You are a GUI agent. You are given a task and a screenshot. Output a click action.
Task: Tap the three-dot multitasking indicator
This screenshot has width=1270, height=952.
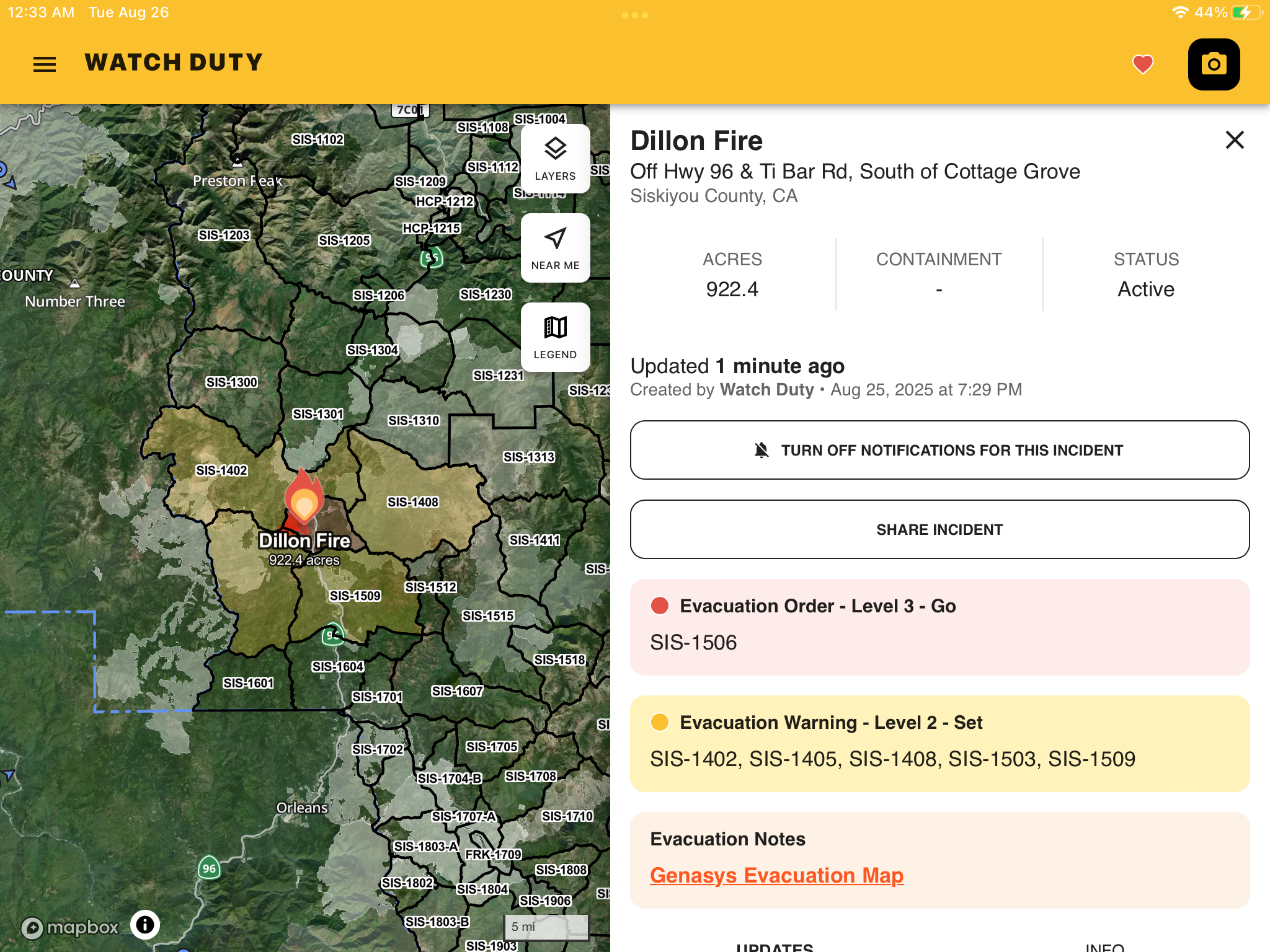tap(635, 15)
